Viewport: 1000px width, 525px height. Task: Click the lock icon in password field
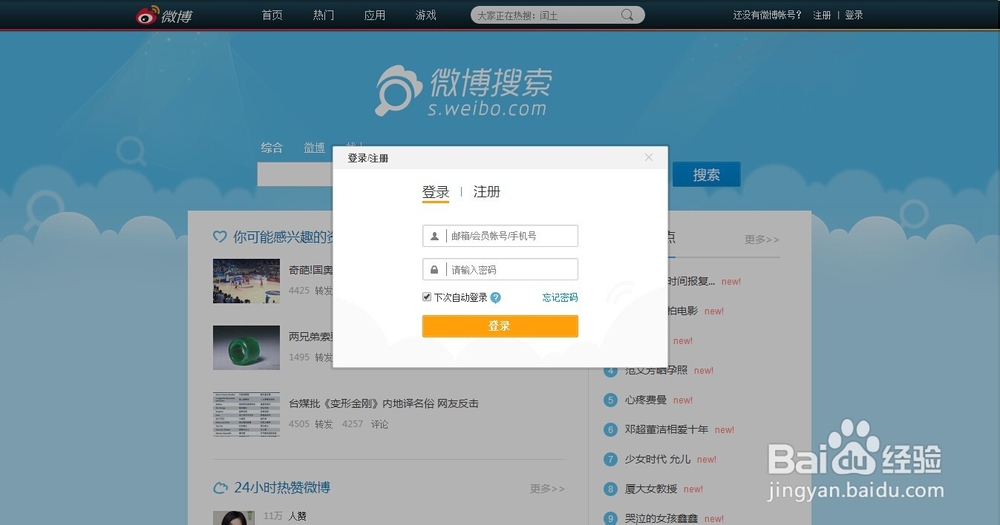434,270
